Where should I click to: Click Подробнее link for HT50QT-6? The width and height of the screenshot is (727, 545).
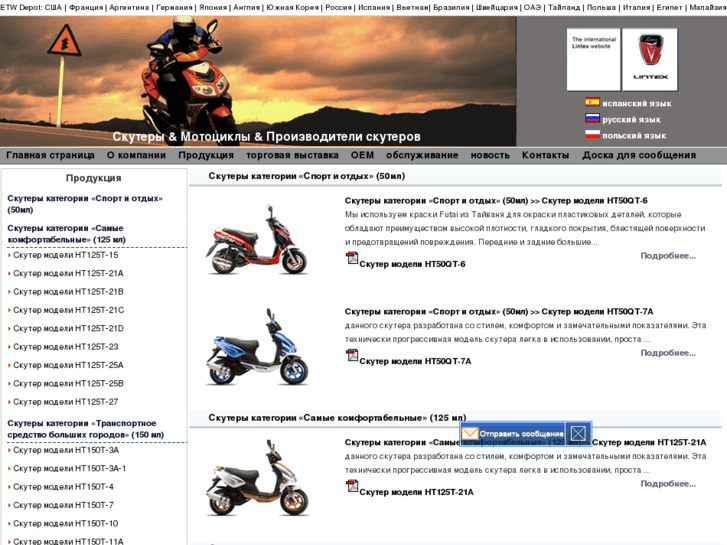[x=668, y=256]
